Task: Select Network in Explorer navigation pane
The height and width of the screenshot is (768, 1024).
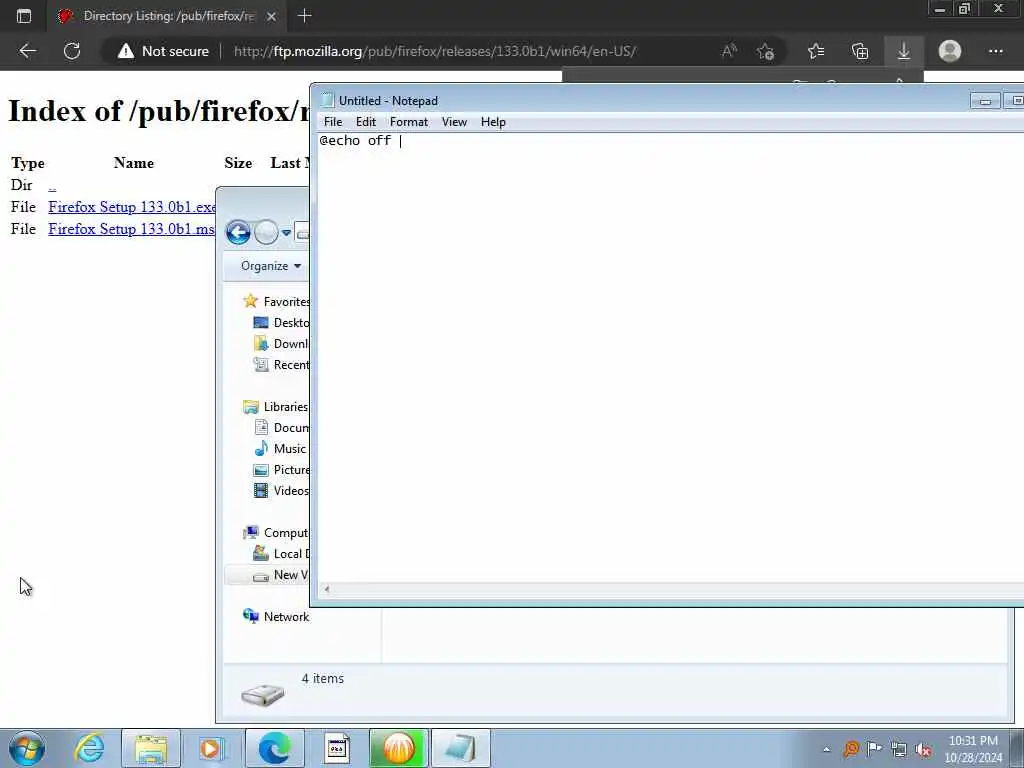Action: coord(276,616)
